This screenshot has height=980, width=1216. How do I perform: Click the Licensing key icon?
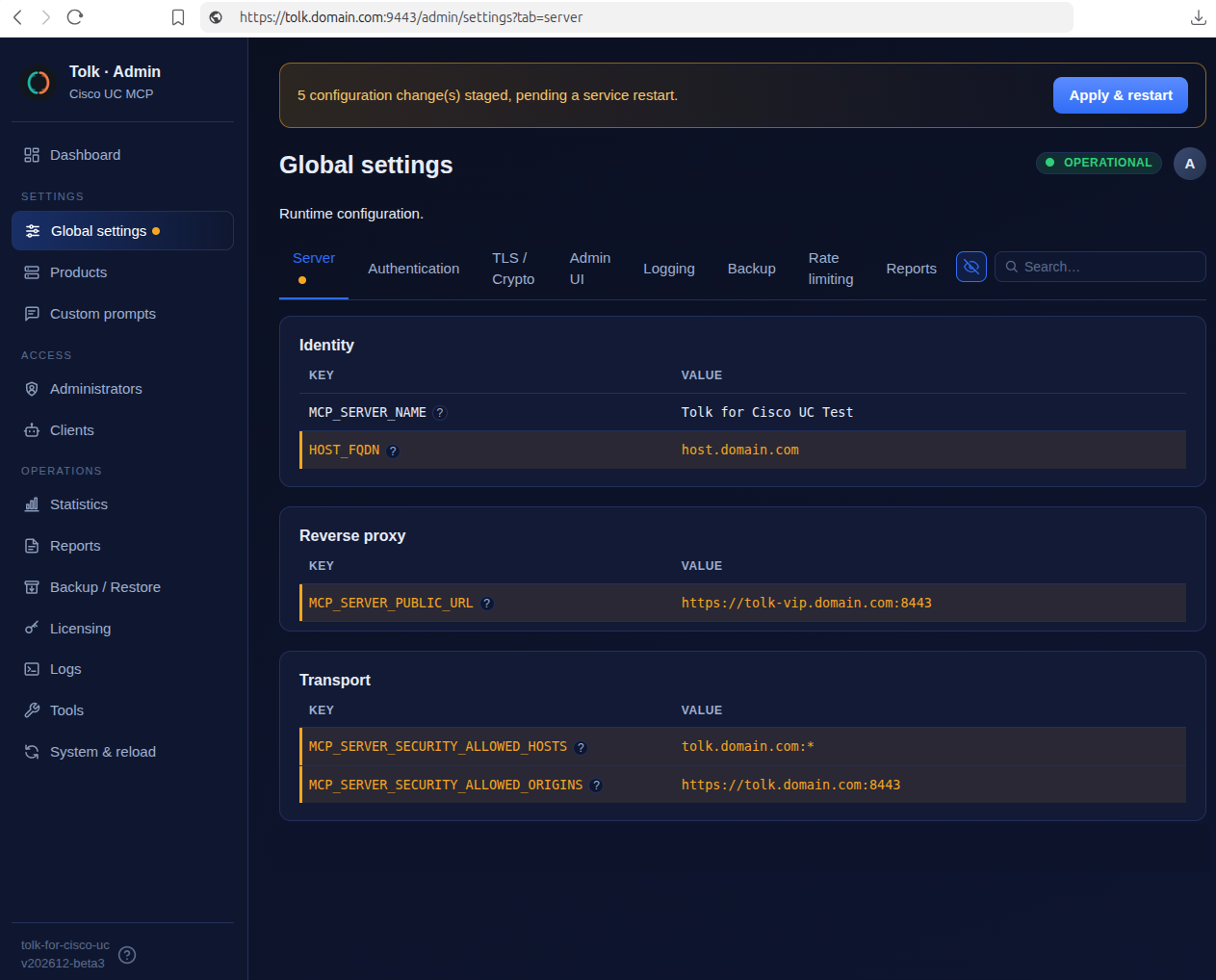32,629
